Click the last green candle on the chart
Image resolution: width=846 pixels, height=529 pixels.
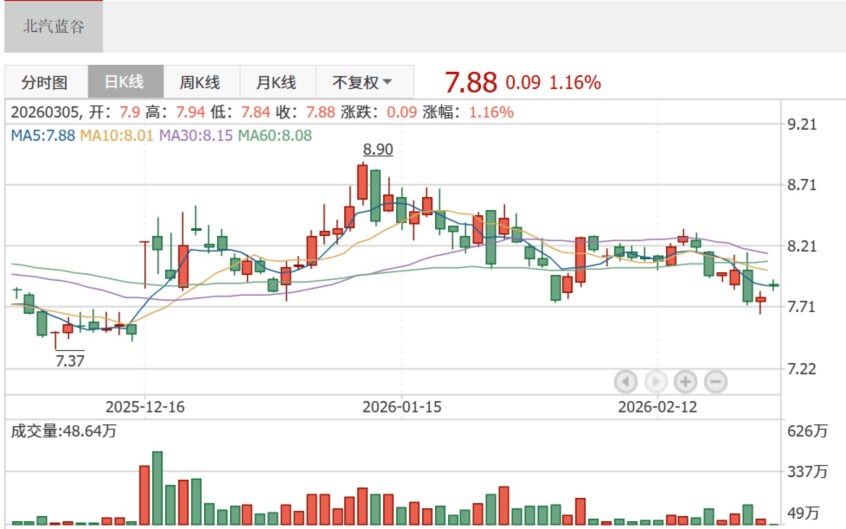pyautogui.click(x=774, y=284)
